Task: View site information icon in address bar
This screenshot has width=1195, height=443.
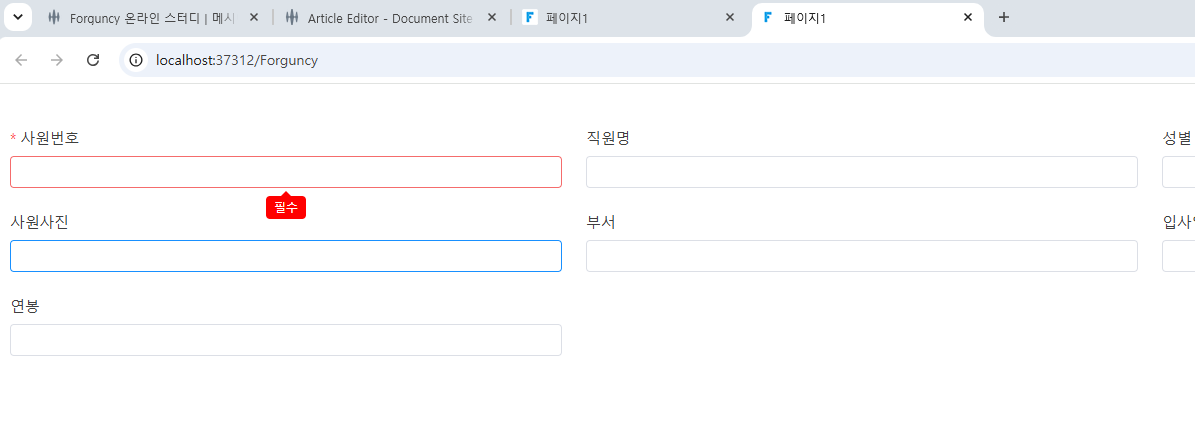Action: tap(136, 60)
